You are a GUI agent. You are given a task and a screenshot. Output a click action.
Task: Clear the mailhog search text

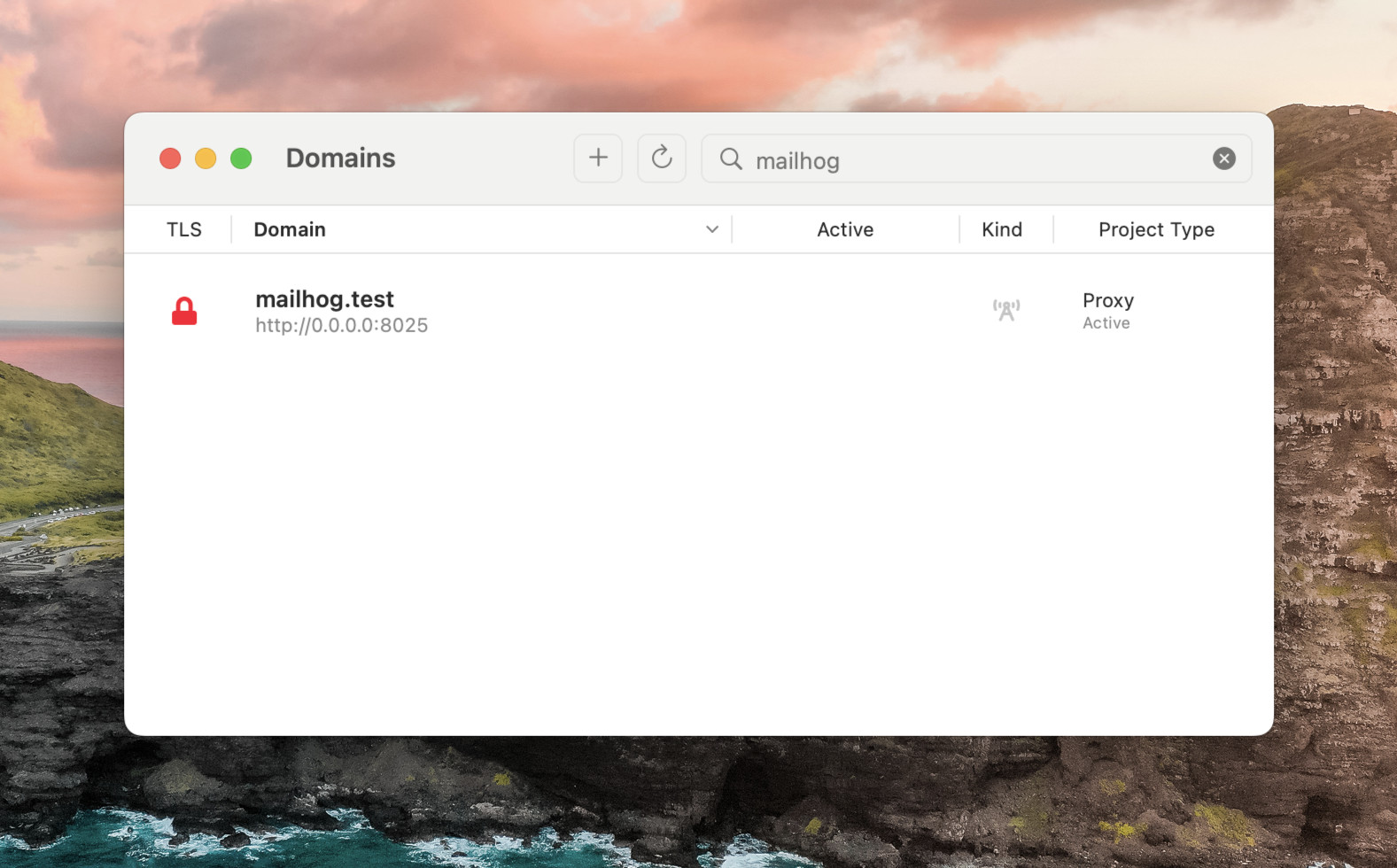(x=1224, y=159)
